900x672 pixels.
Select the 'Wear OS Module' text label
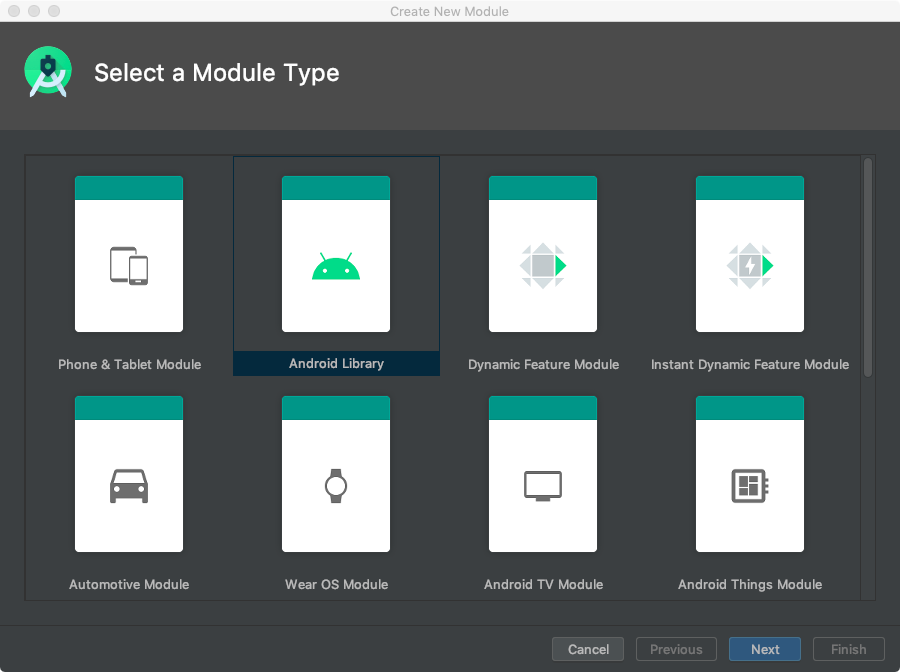tap(336, 585)
